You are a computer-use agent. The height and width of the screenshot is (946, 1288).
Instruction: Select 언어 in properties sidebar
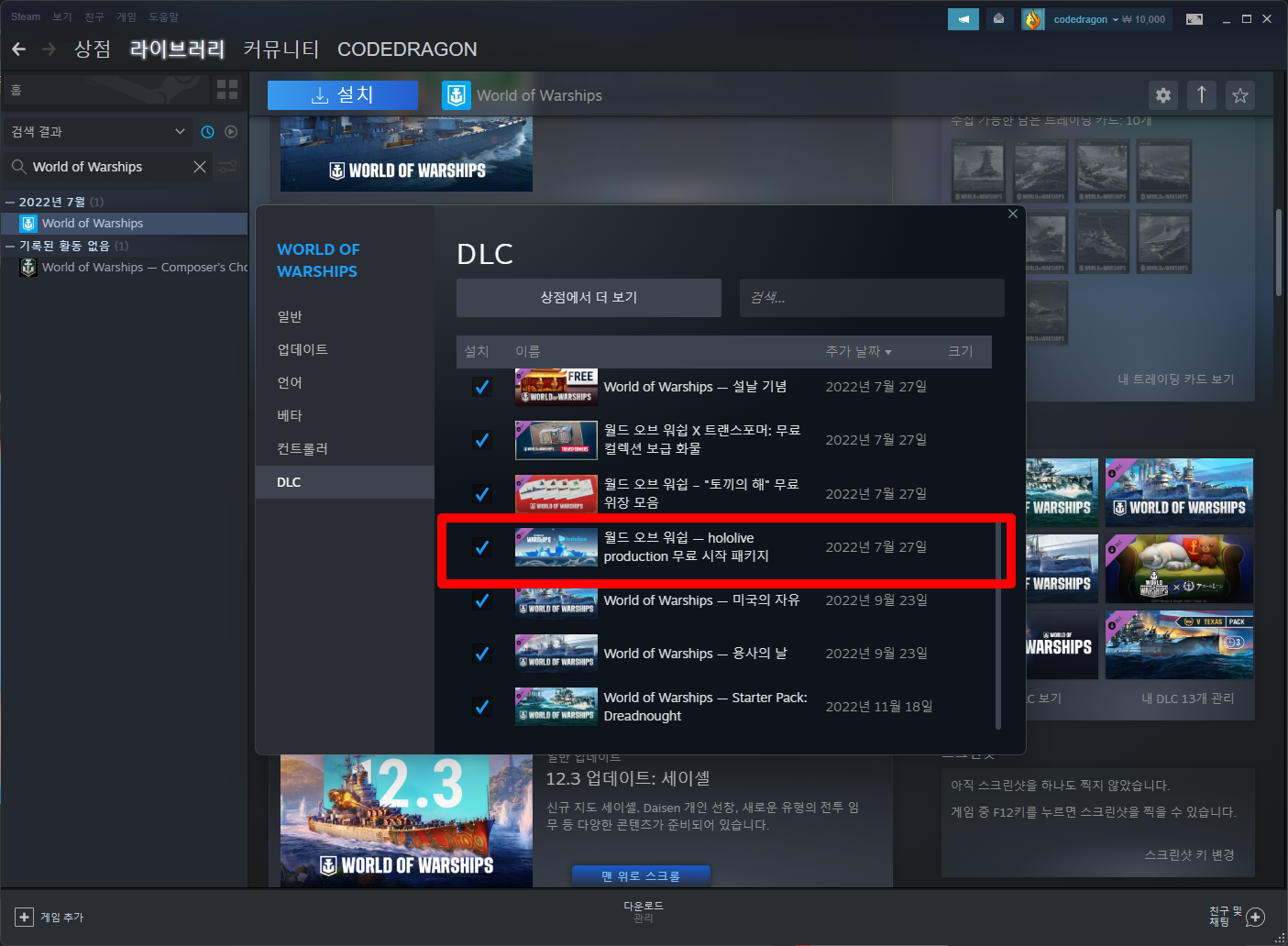[x=345, y=382]
